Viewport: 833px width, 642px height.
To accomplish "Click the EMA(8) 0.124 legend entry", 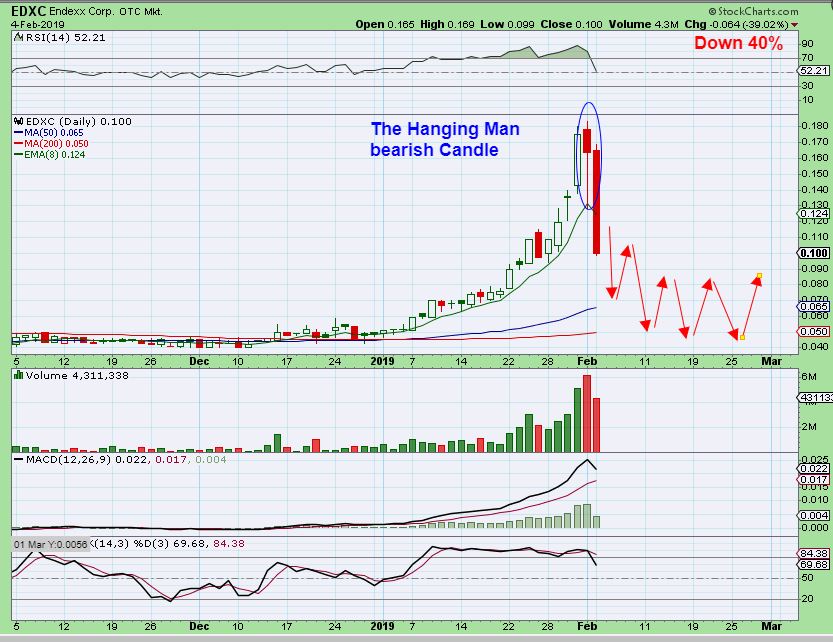I will (50, 155).
